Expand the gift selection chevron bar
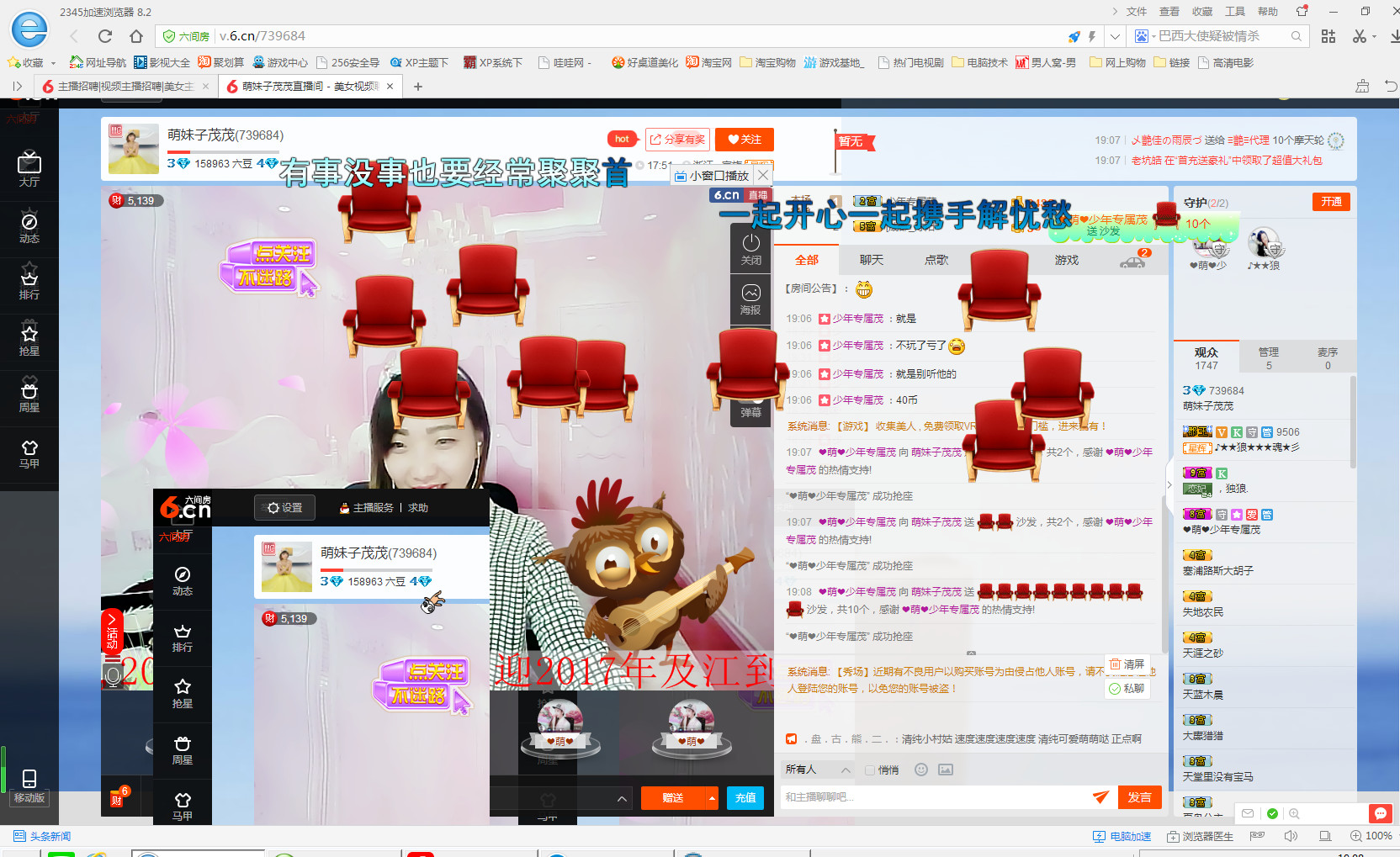The width and height of the screenshot is (1400, 857). pos(622,798)
